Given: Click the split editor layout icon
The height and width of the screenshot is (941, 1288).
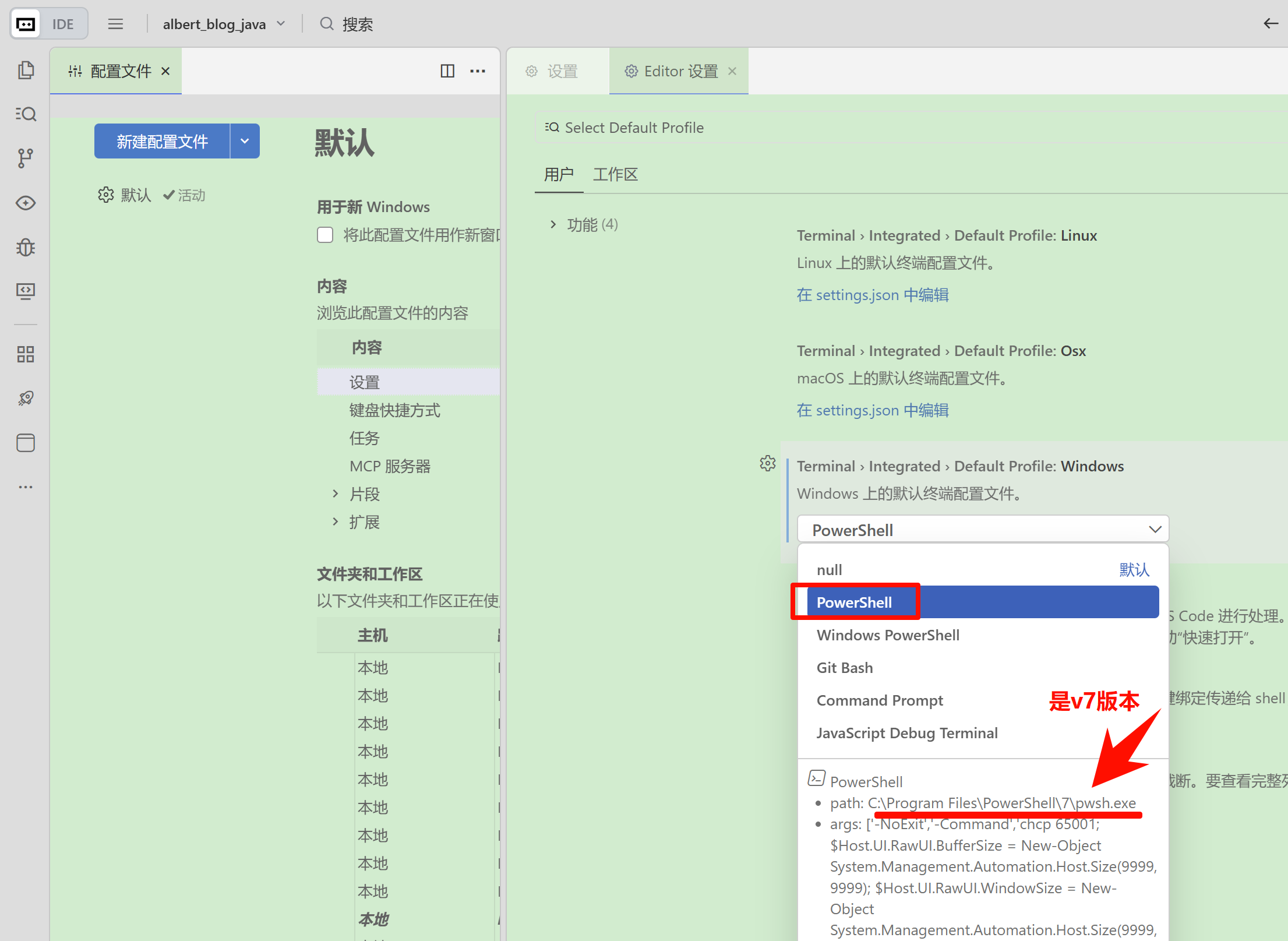Looking at the screenshot, I should [x=447, y=71].
